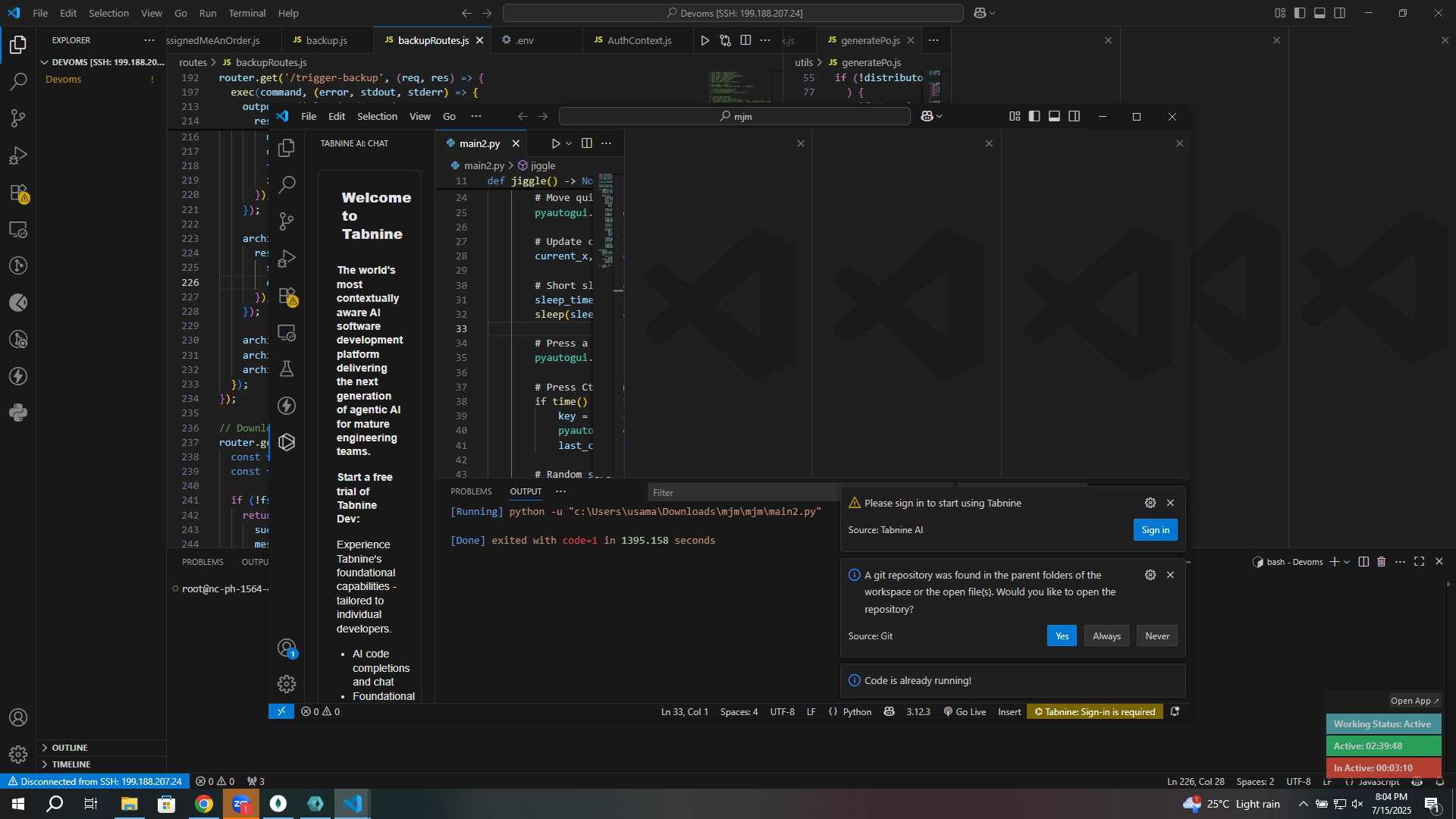This screenshot has height=819, width=1456.
Task: Toggle secondary side bar in mjm window
Action: click(1075, 116)
